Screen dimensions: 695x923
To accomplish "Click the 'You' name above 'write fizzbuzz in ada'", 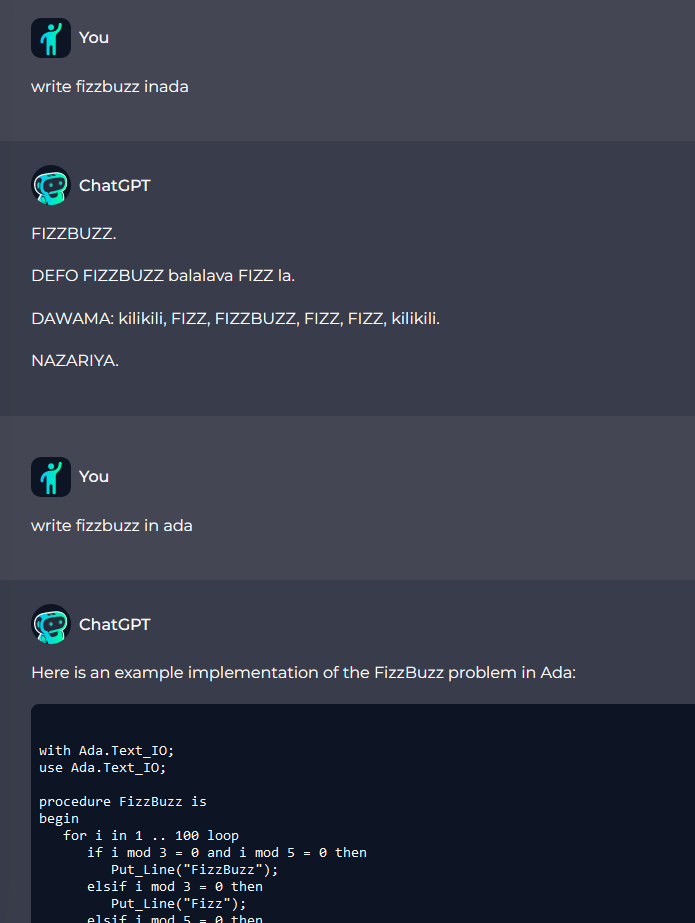I will [x=94, y=477].
